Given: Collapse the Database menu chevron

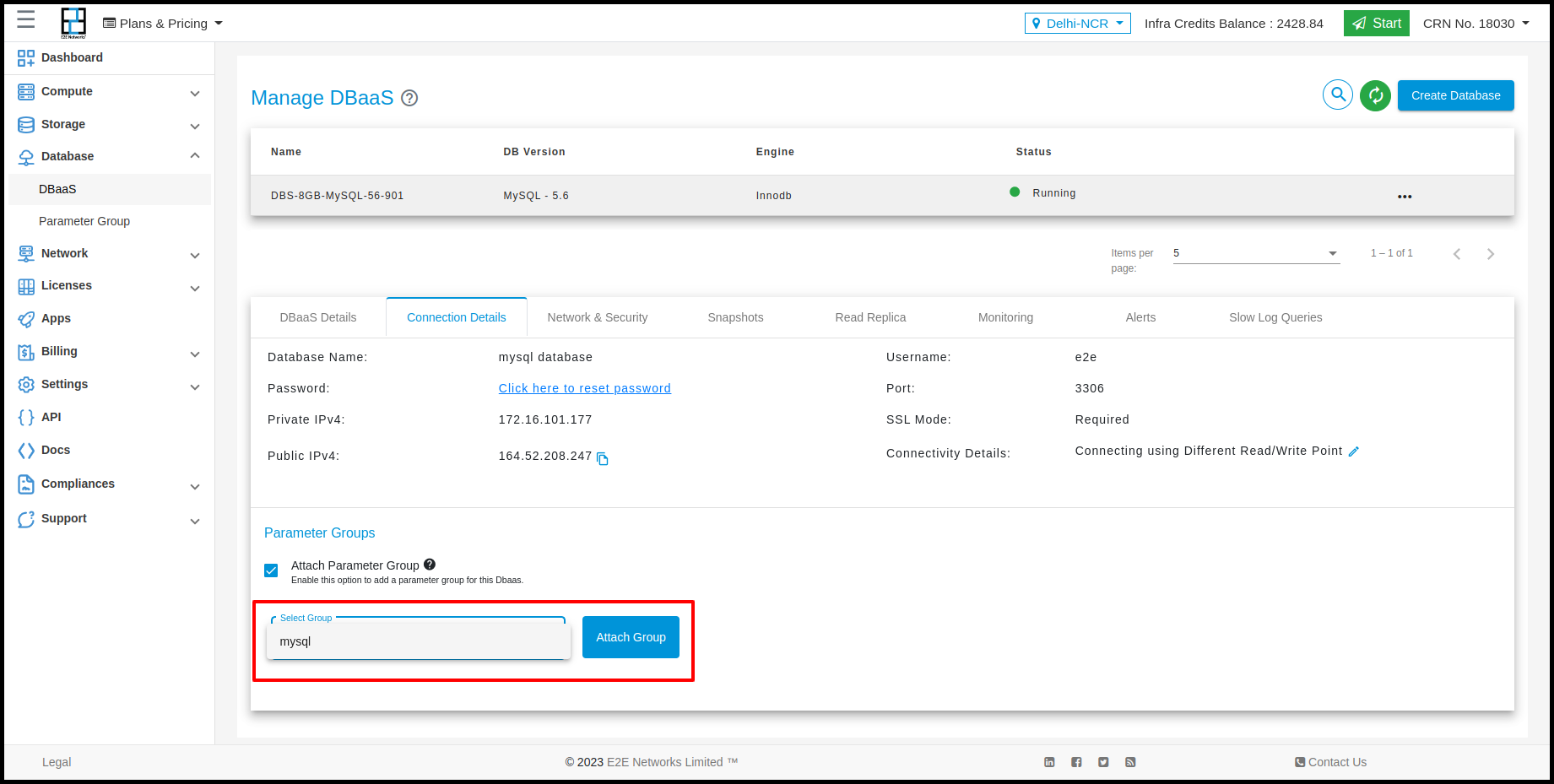Looking at the screenshot, I should (195, 155).
